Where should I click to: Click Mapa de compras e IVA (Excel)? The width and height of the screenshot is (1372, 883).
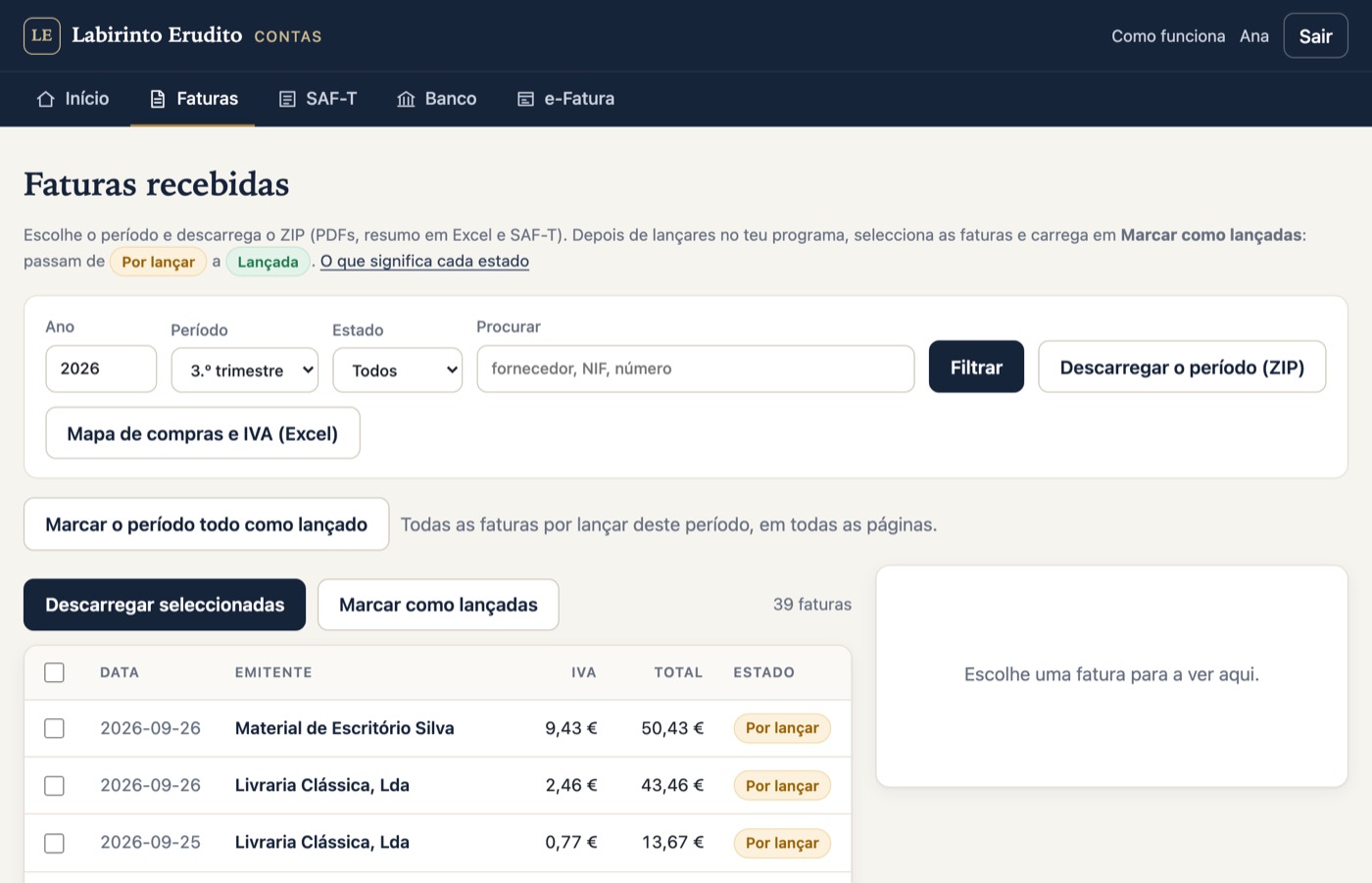click(203, 433)
